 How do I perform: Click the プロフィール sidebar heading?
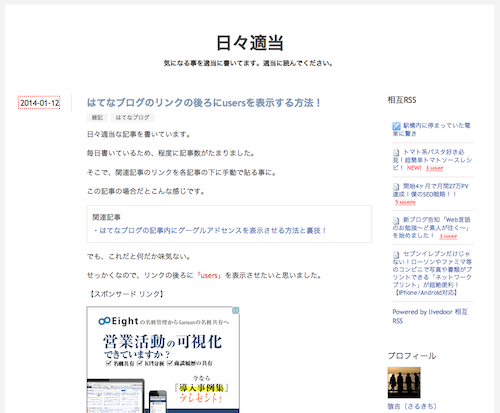click(x=412, y=356)
